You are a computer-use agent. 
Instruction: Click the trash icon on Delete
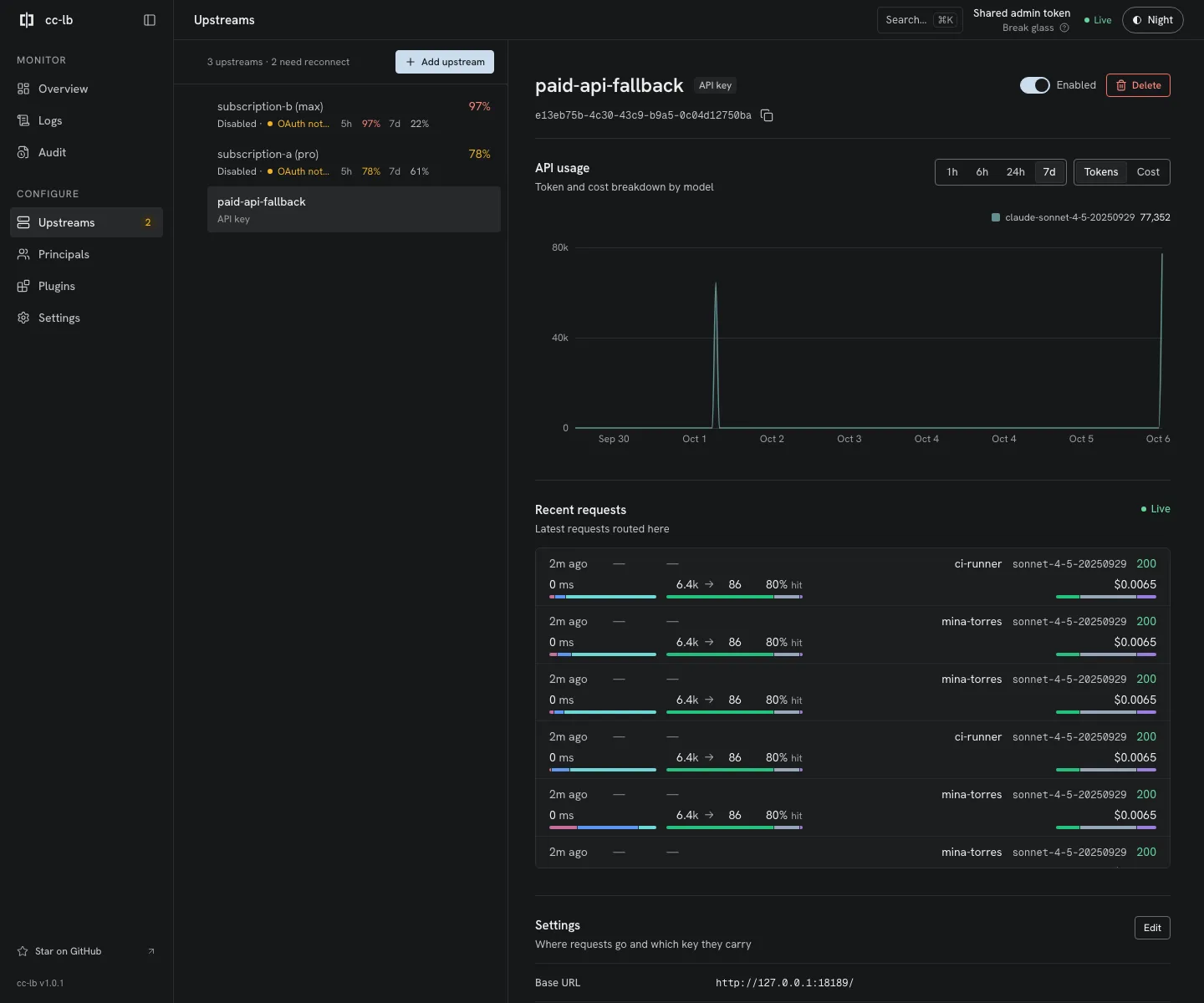tap(1121, 85)
